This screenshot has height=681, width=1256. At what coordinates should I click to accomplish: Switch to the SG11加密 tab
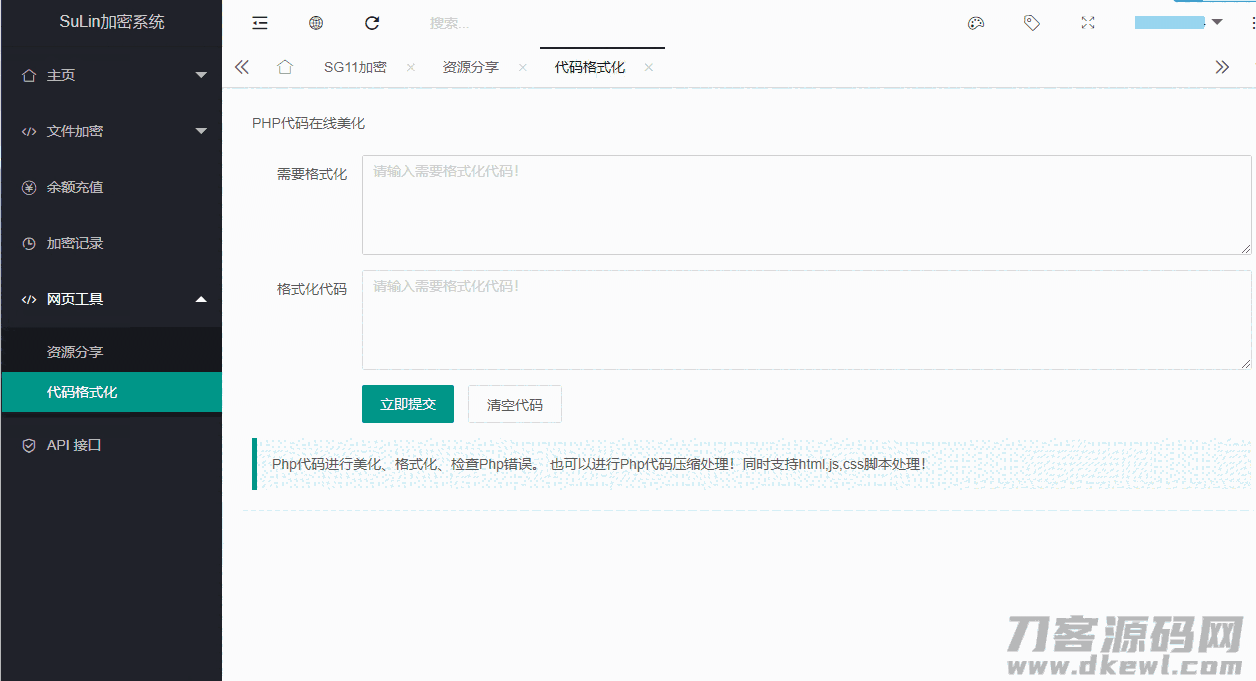[355, 67]
